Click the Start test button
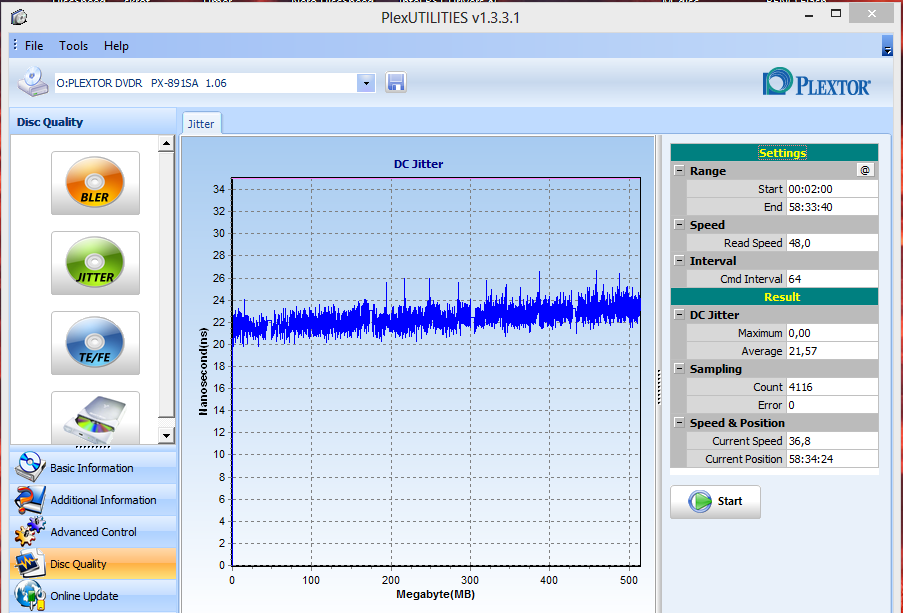903x613 pixels. tap(715, 502)
